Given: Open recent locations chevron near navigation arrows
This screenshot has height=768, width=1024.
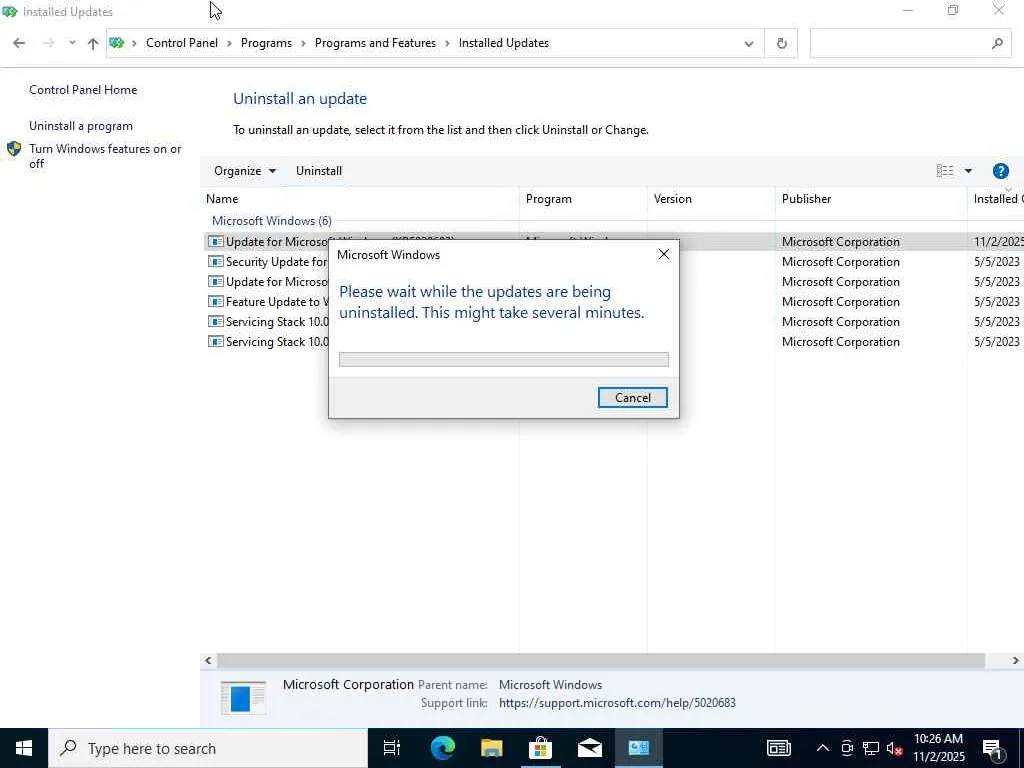Looking at the screenshot, I should [72, 43].
